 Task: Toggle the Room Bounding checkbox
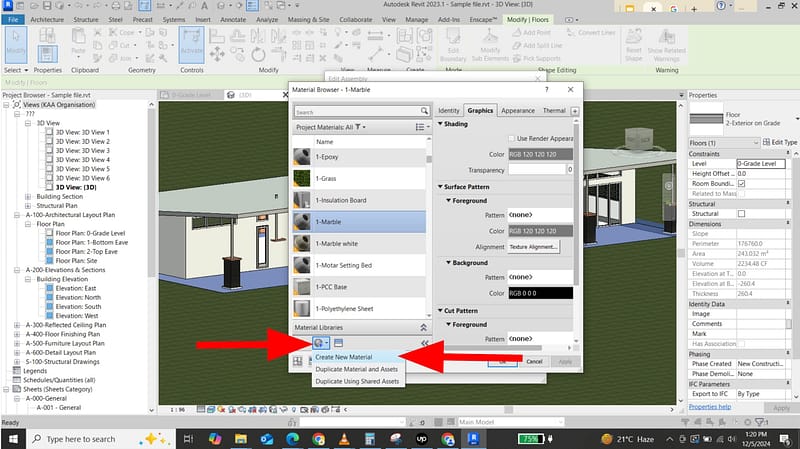741,184
